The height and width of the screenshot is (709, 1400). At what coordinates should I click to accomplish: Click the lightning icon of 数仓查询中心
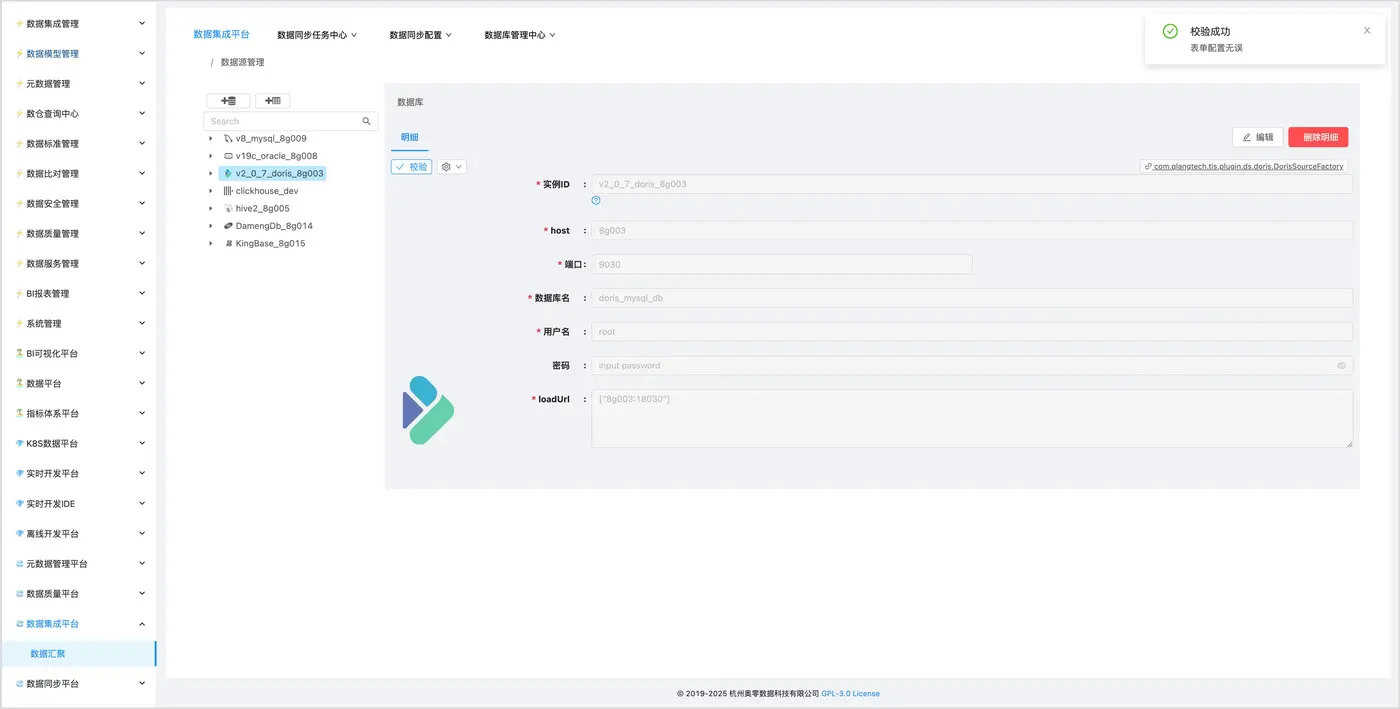(x=19, y=113)
